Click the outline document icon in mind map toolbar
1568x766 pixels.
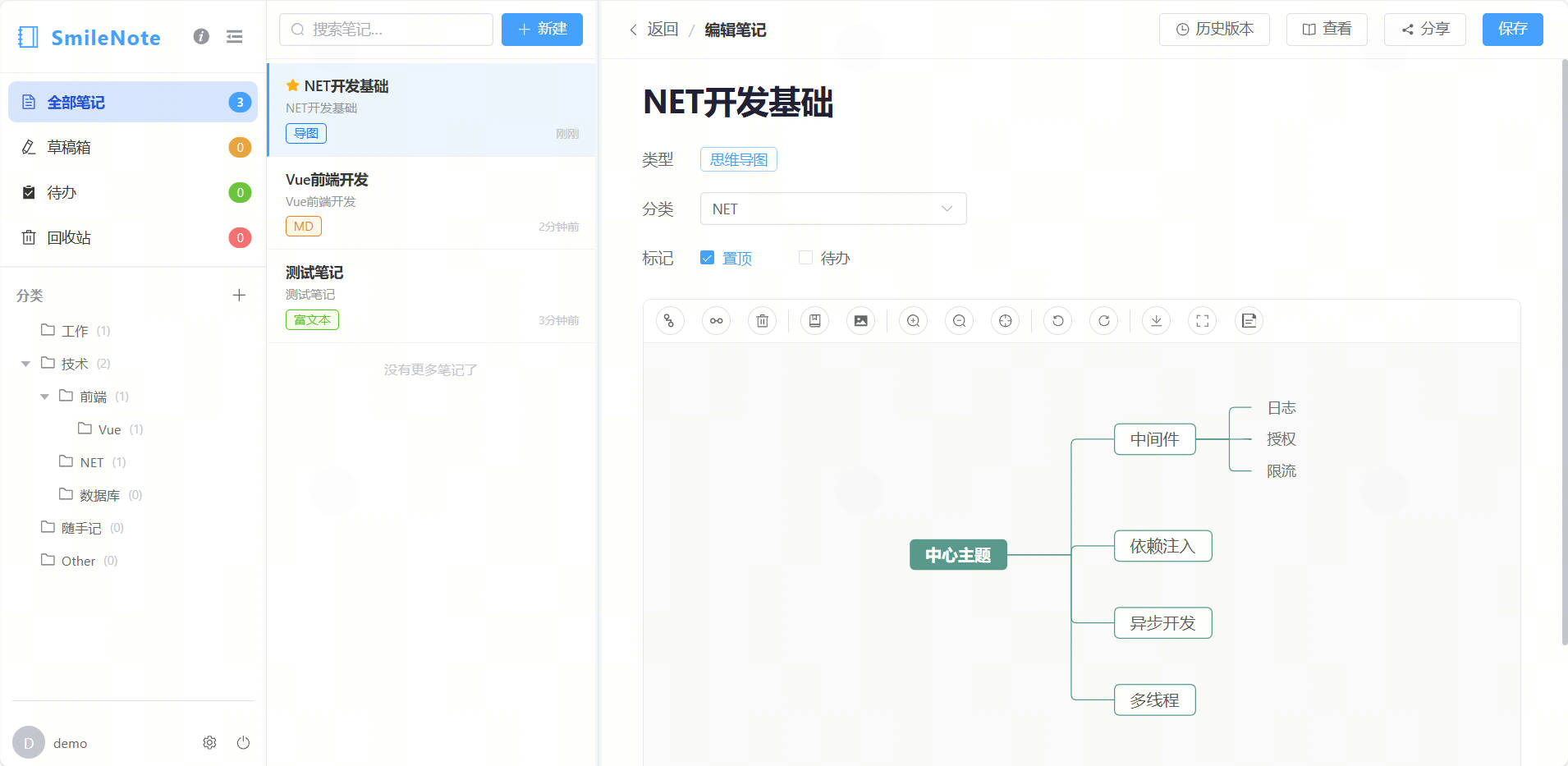1249,321
